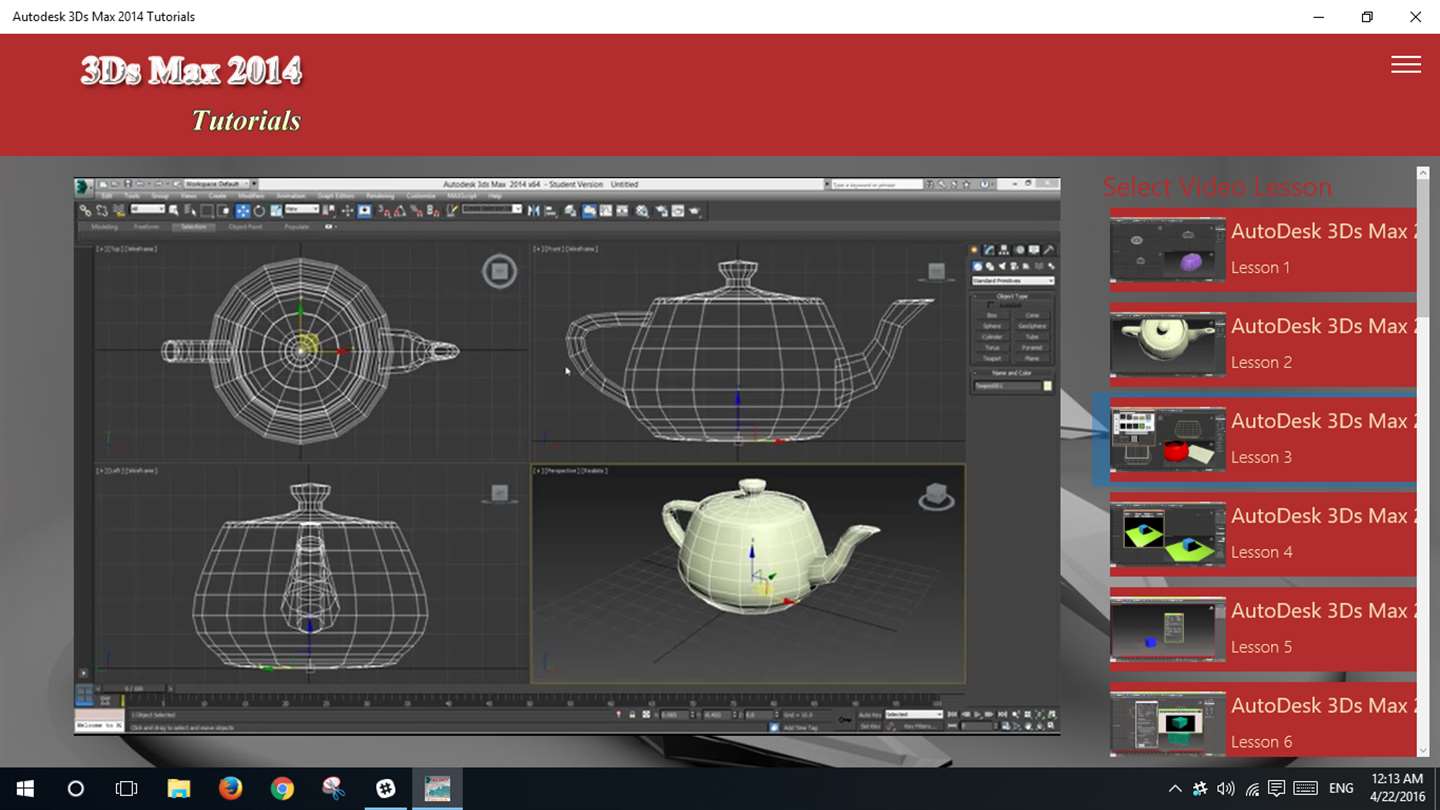Image resolution: width=1440 pixels, height=810 pixels.
Task: Open the Reference Coordinate System dropdown
Action: [301, 209]
